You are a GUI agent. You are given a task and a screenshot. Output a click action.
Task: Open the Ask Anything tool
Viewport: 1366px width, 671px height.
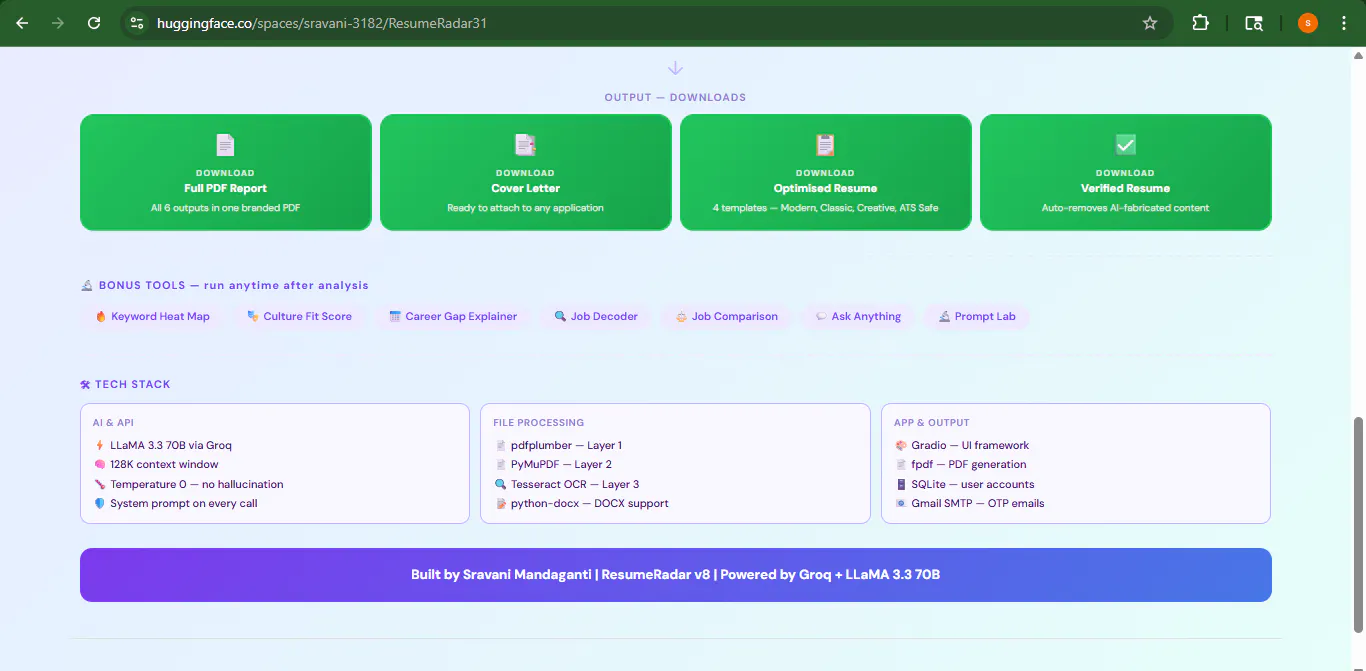[x=858, y=316]
